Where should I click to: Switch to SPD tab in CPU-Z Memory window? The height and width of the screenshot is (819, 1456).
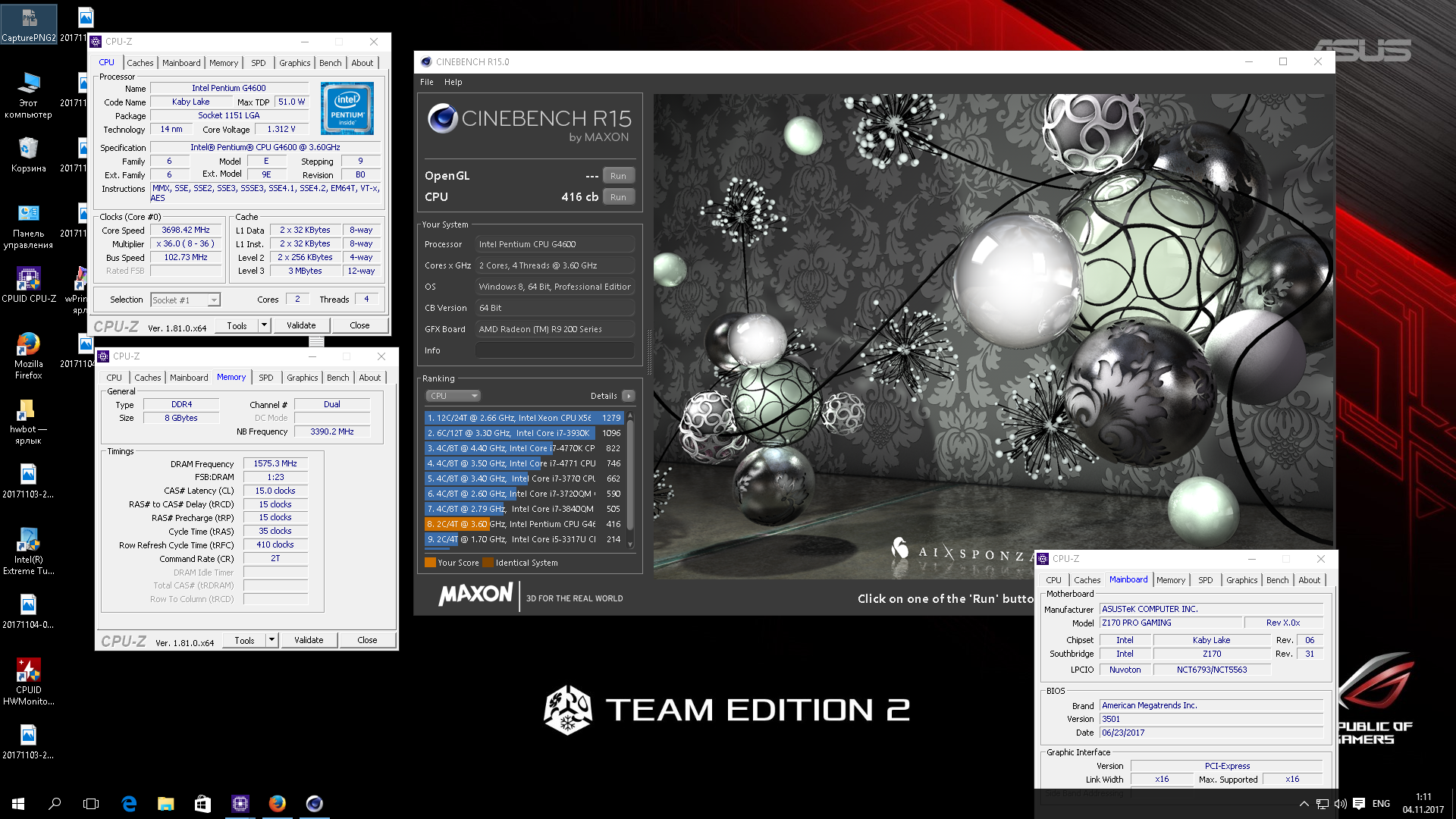265,378
